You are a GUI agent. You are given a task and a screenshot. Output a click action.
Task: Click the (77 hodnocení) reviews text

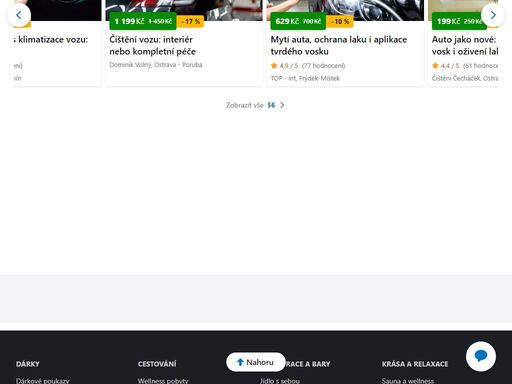pyautogui.click(x=323, y=66)
